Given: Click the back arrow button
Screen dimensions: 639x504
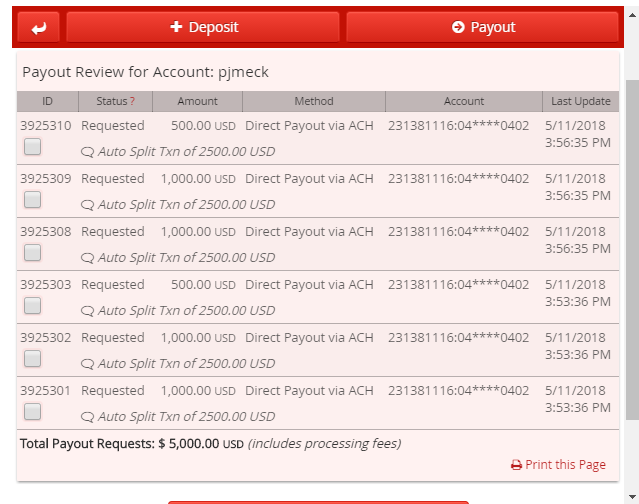Looking at the screenshot, I should [39, 27].
